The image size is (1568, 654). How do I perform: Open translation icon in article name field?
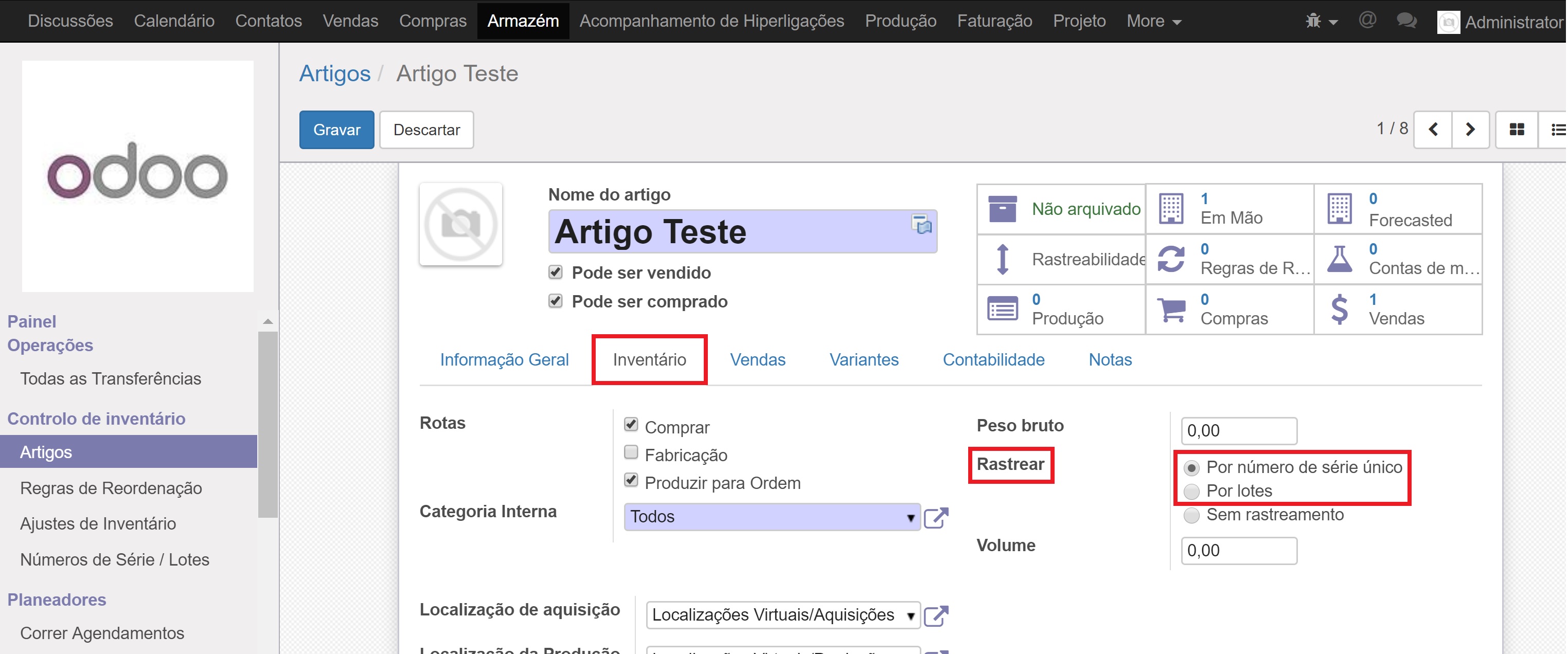point(921,224)
